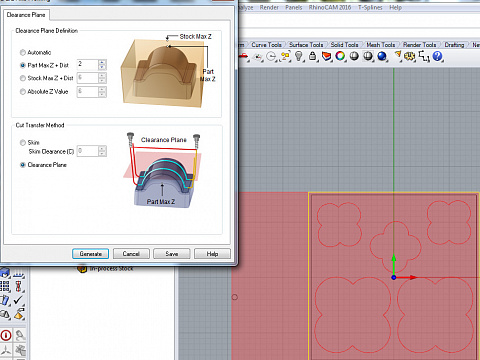Click the Generate button
This screenshot has width=480, height=360.
[x=90, y=254]
